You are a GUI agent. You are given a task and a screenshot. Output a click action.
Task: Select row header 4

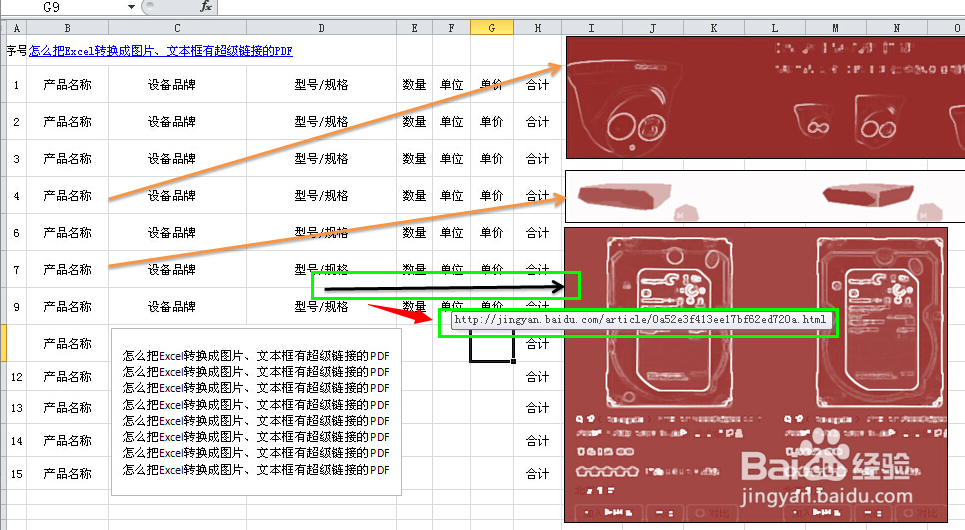click(x=17, y=195)
